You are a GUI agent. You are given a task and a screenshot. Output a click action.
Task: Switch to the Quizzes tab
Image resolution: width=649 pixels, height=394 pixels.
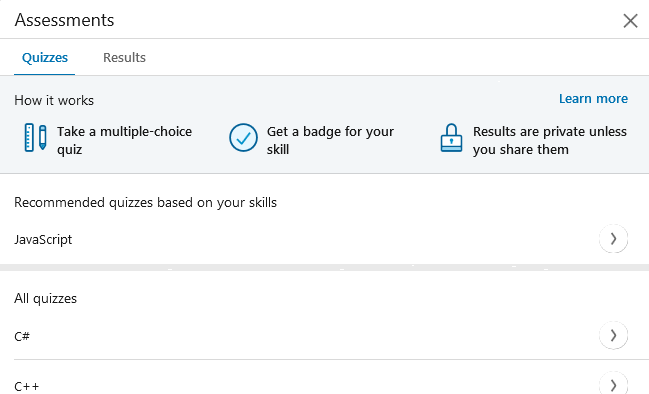(x=45, y=58)
